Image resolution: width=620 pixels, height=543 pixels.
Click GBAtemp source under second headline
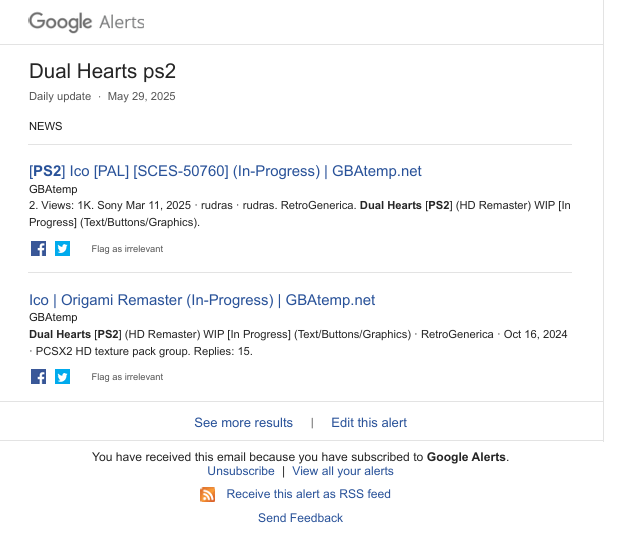pos(53,318)
